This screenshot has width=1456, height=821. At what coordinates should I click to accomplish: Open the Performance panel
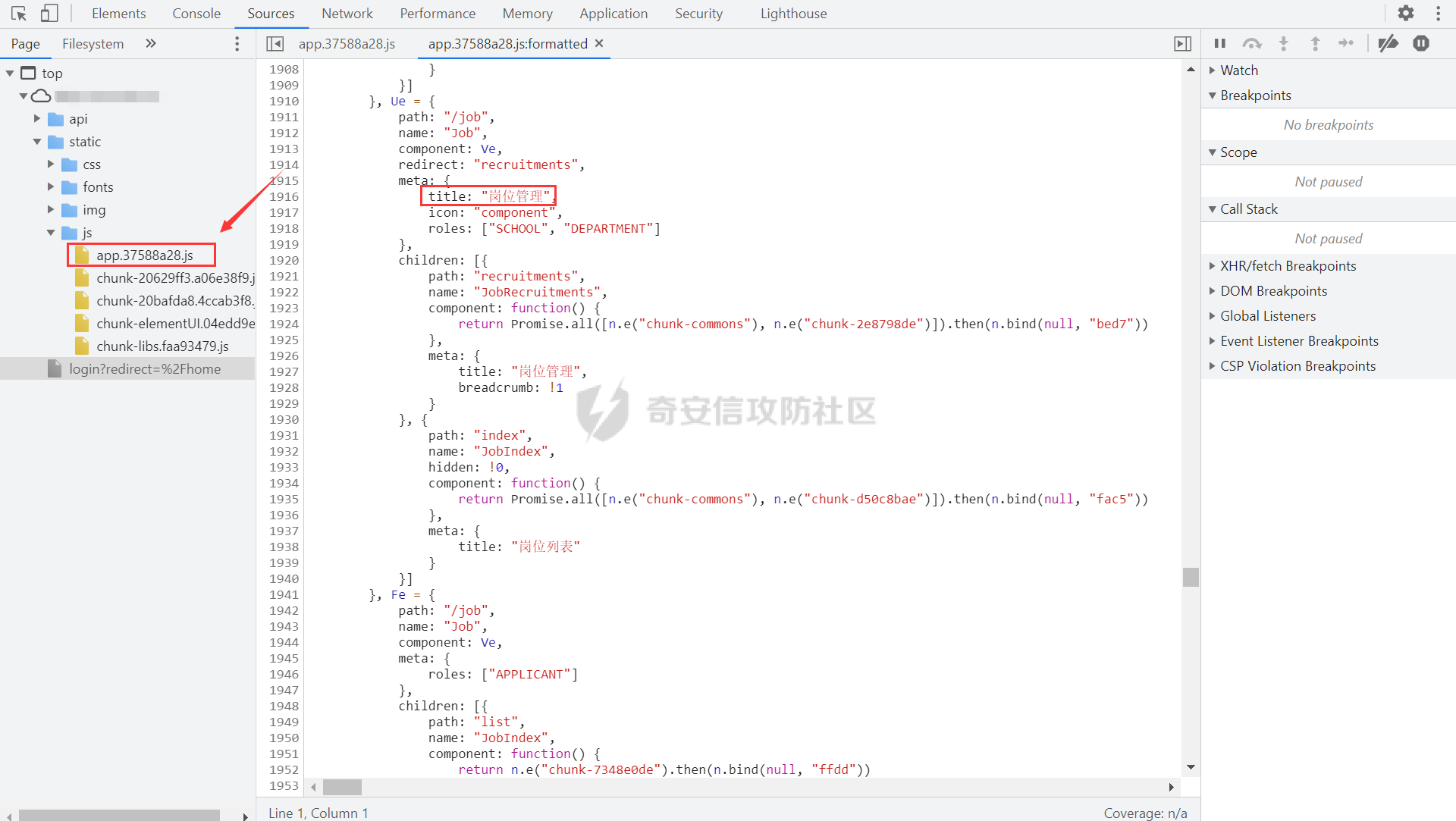click(438, 14)
